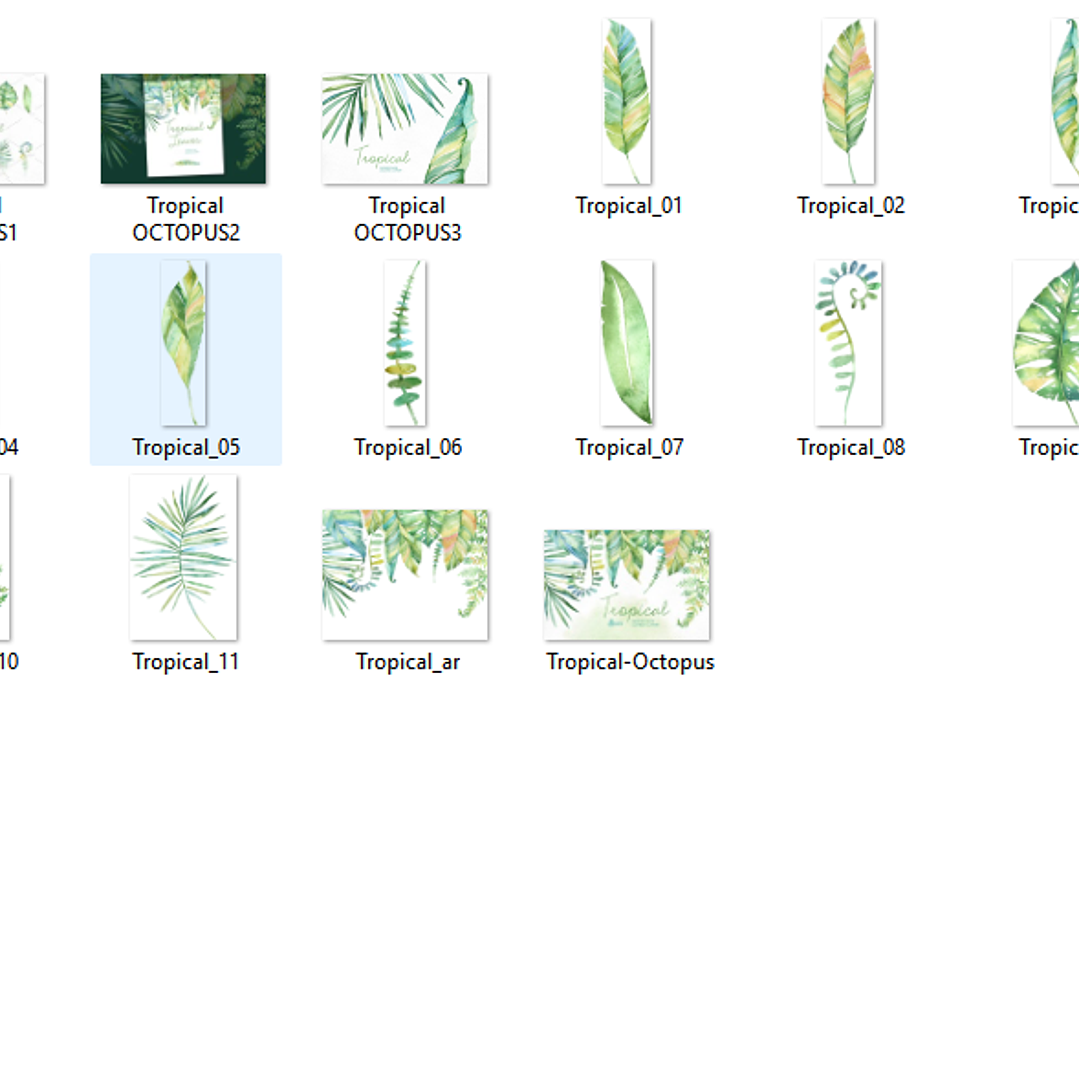Open the Tropical OCTOPUS2 dark cover image
This screenshot has width=1079, height=1079.
183,128
